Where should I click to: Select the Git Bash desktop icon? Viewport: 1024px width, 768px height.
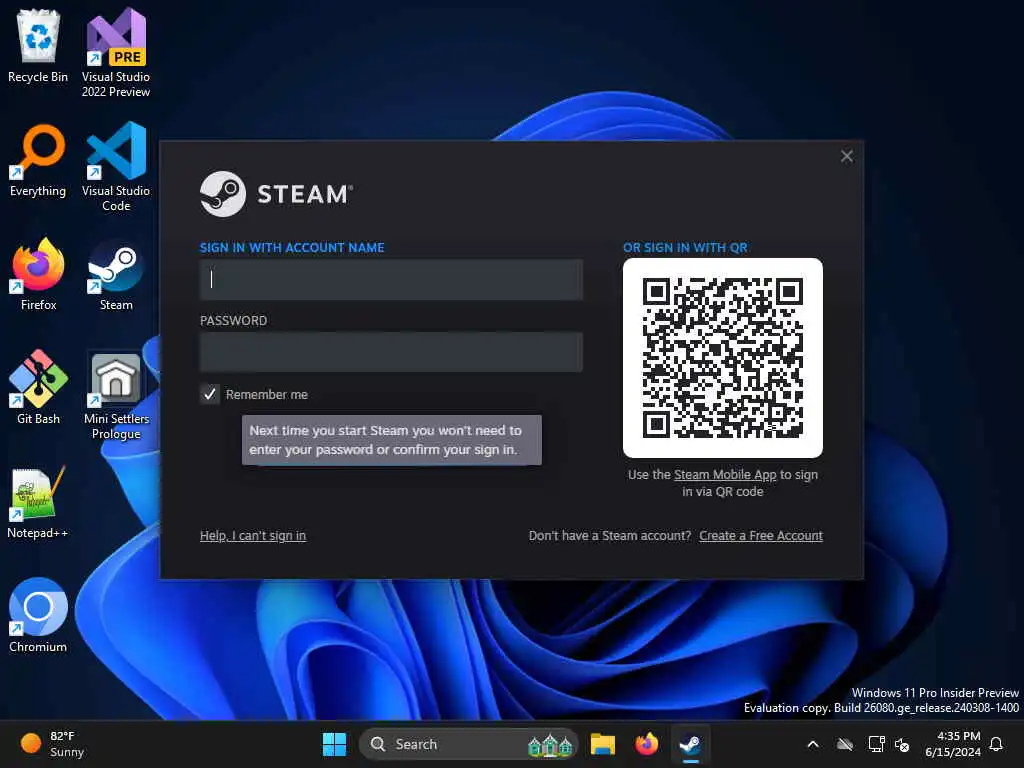point(38,387)
